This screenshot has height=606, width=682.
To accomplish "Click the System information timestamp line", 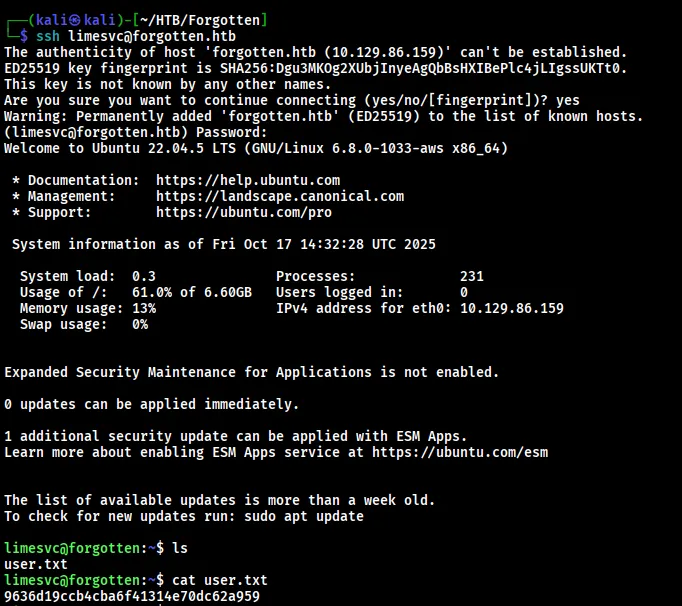I will pyautogui.click(x=224, y=244).
